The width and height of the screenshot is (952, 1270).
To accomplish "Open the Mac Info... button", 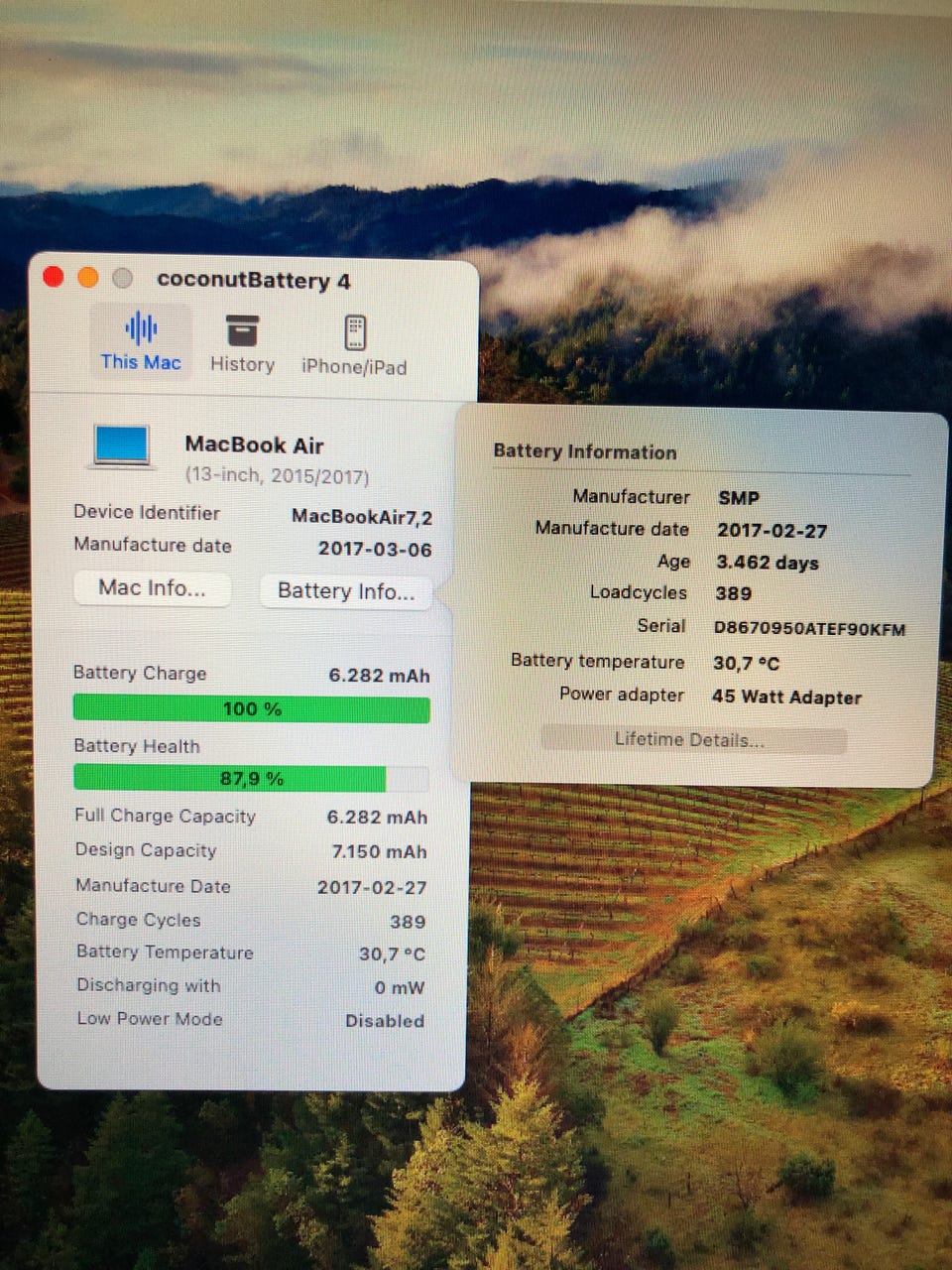I will 152,588.
